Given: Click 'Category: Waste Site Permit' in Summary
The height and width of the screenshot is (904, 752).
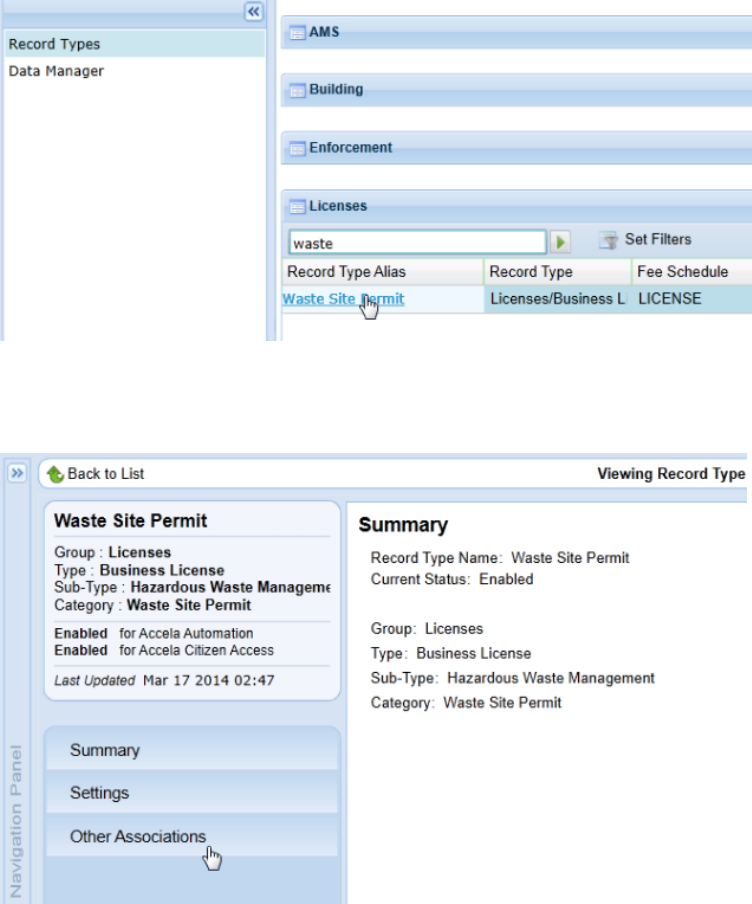Looking at the screenshot, I should pos(466,703).
